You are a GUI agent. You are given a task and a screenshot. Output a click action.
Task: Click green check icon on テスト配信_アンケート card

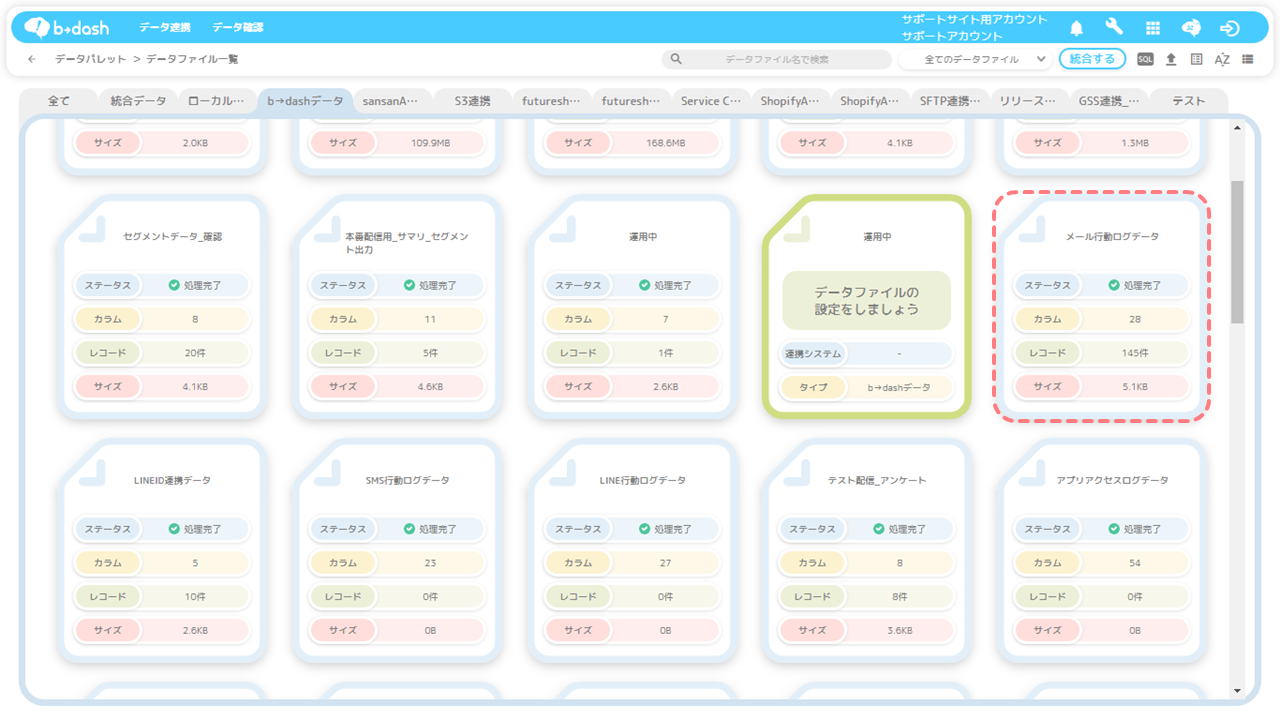(879, 529)
